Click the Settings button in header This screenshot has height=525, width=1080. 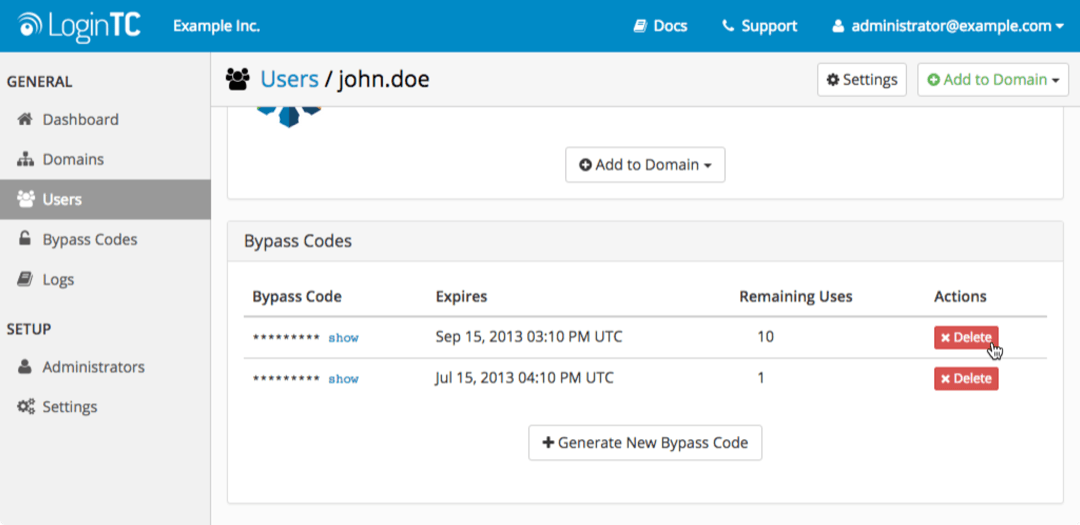862,80
